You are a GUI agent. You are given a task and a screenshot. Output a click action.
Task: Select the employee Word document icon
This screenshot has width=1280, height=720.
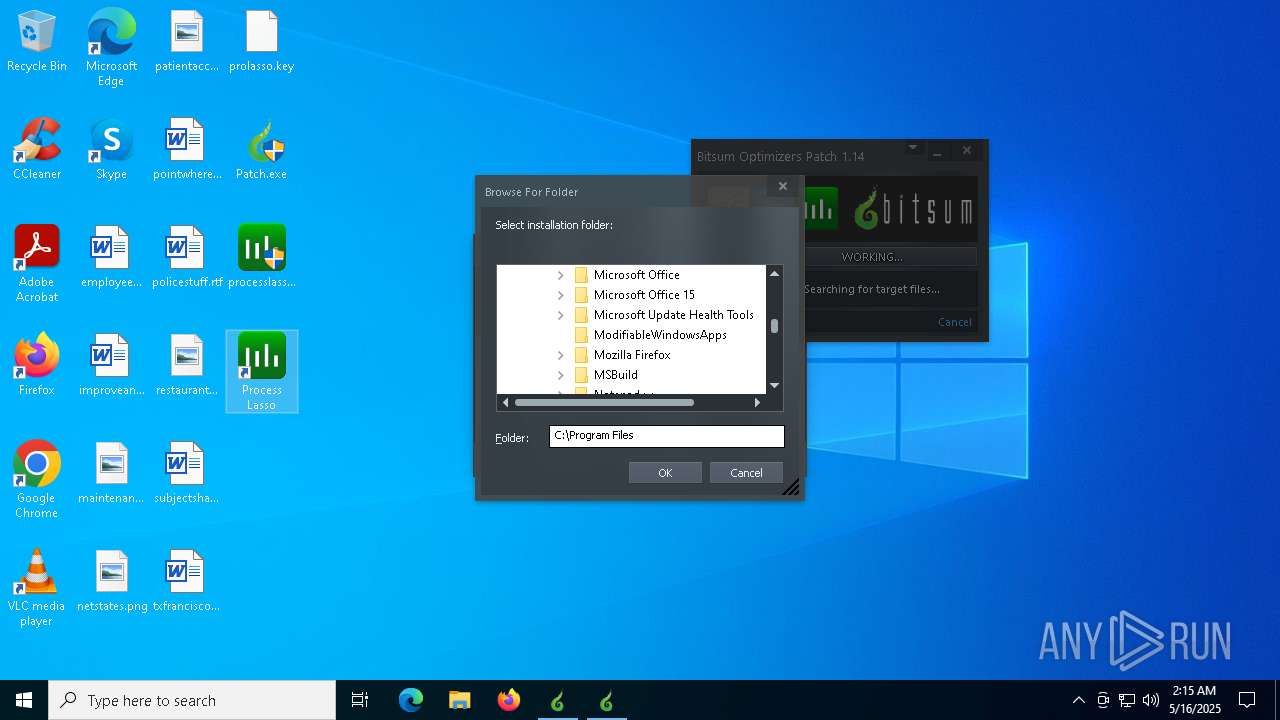111,258
